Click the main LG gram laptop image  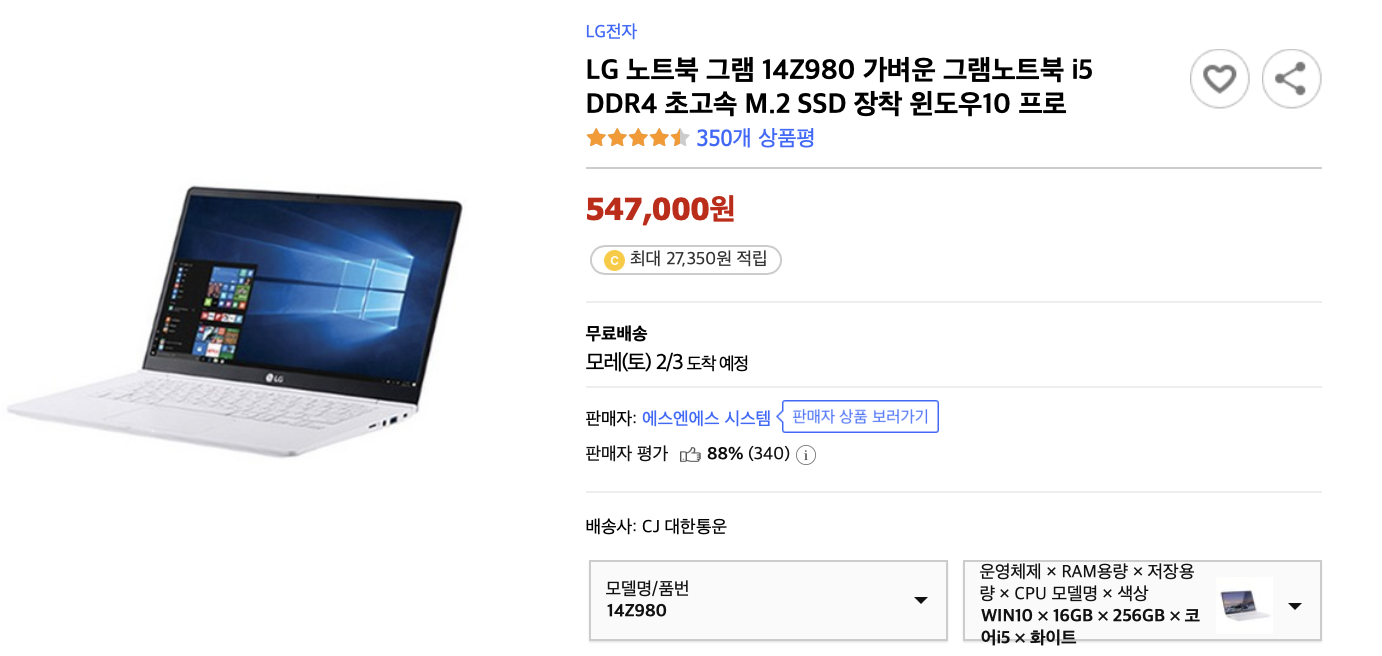pyautogui.click(x=235, y=322)
